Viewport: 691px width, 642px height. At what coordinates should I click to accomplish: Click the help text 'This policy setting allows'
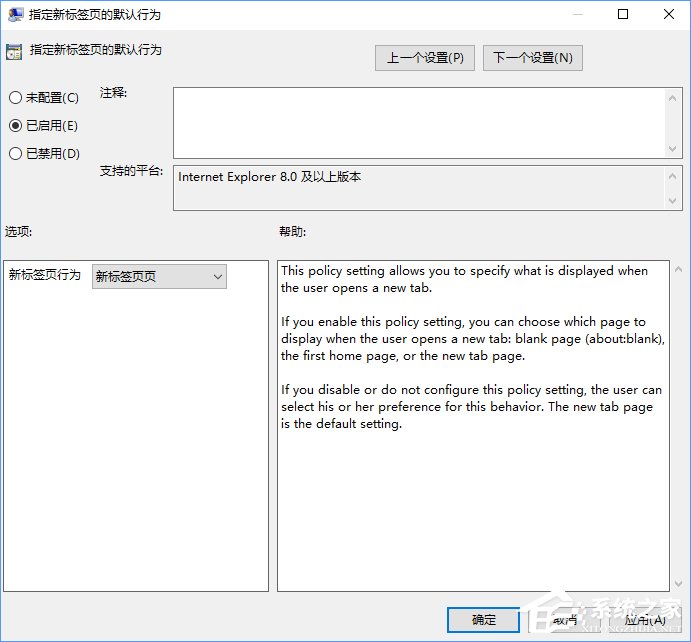coord(355,271)
